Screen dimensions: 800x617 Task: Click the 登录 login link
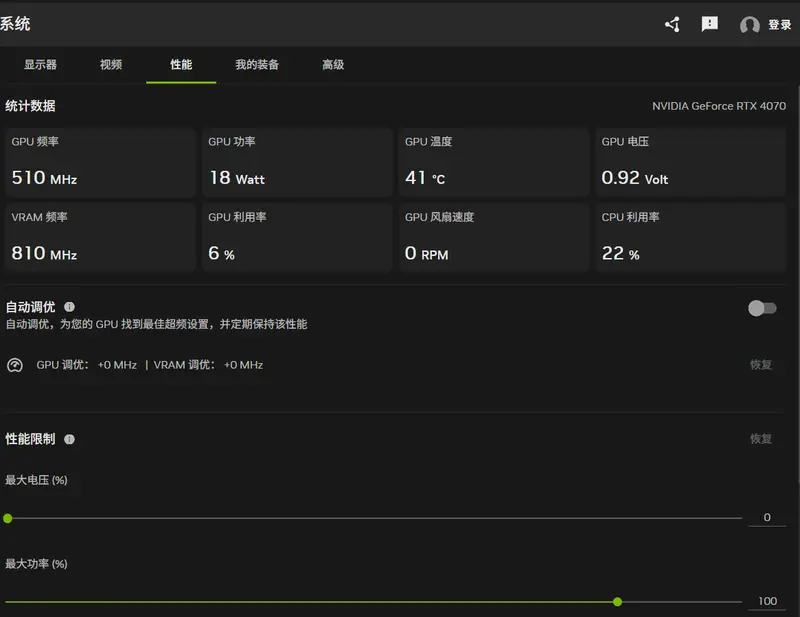780,24
